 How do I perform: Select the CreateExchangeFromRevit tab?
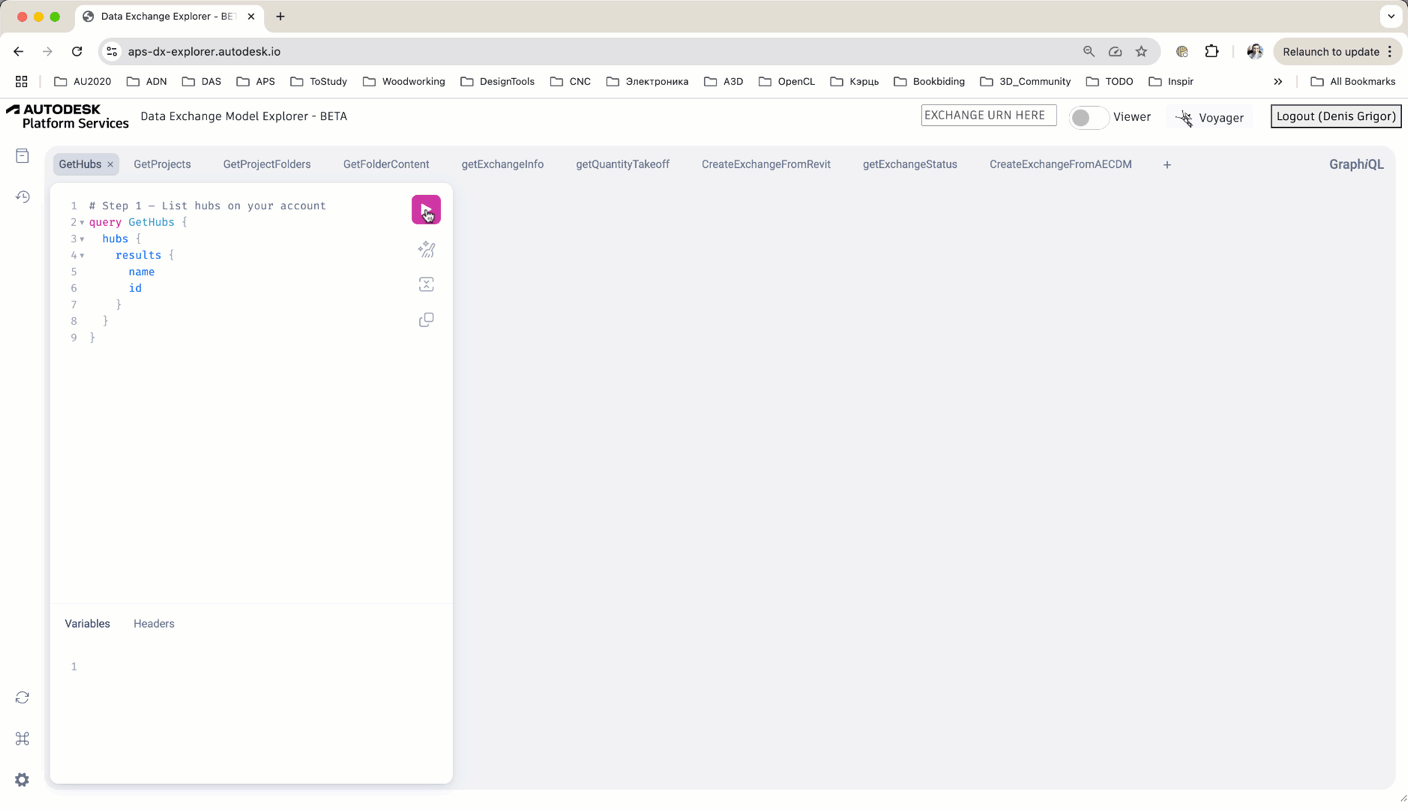coord(766,165)
